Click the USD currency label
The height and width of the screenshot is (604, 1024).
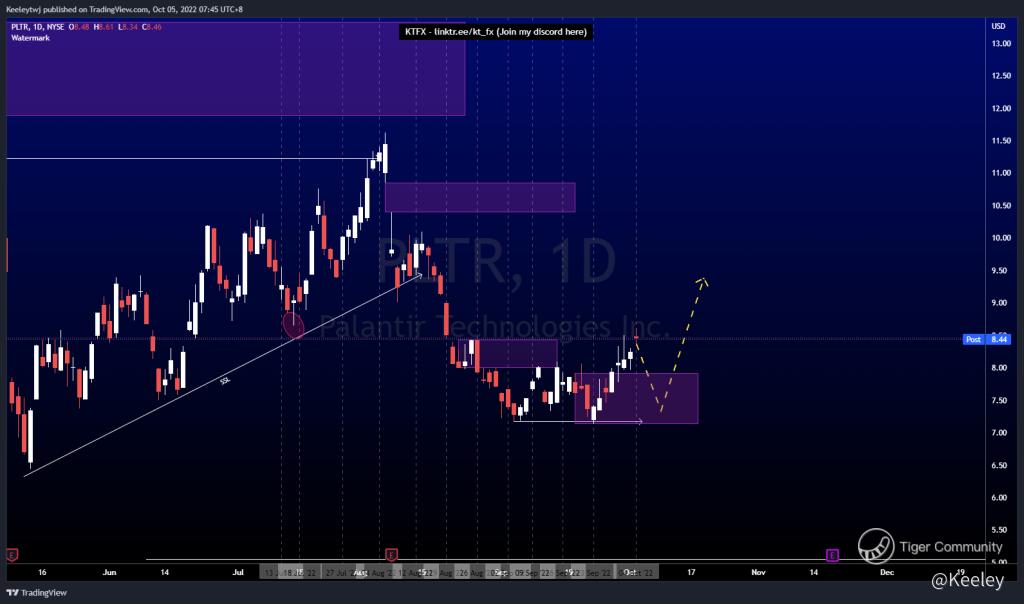click(998, 26)
